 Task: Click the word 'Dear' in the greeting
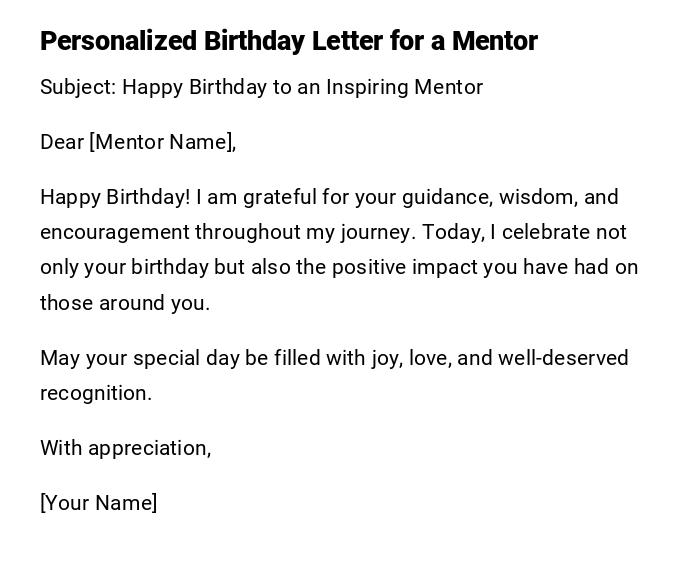(62, 142)
